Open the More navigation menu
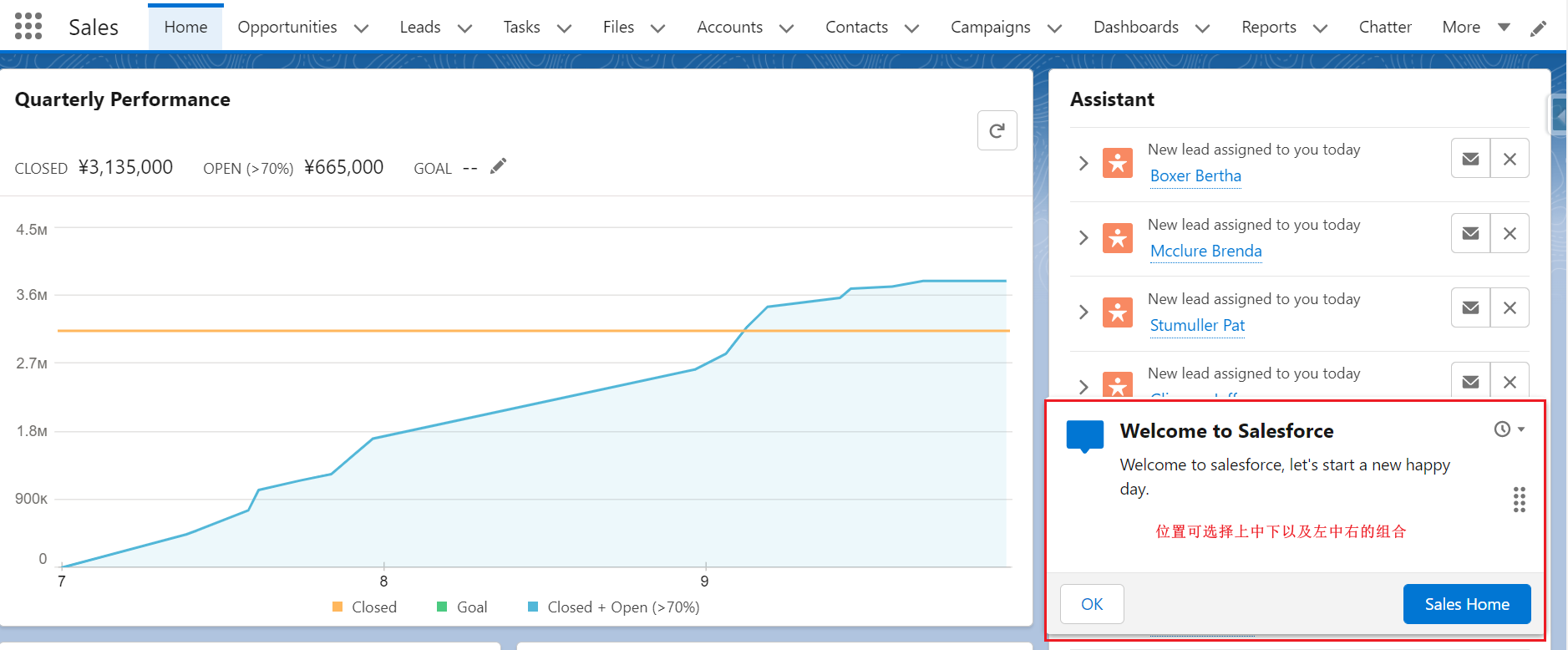The image size is (1568, 650). pos(1476,28)
